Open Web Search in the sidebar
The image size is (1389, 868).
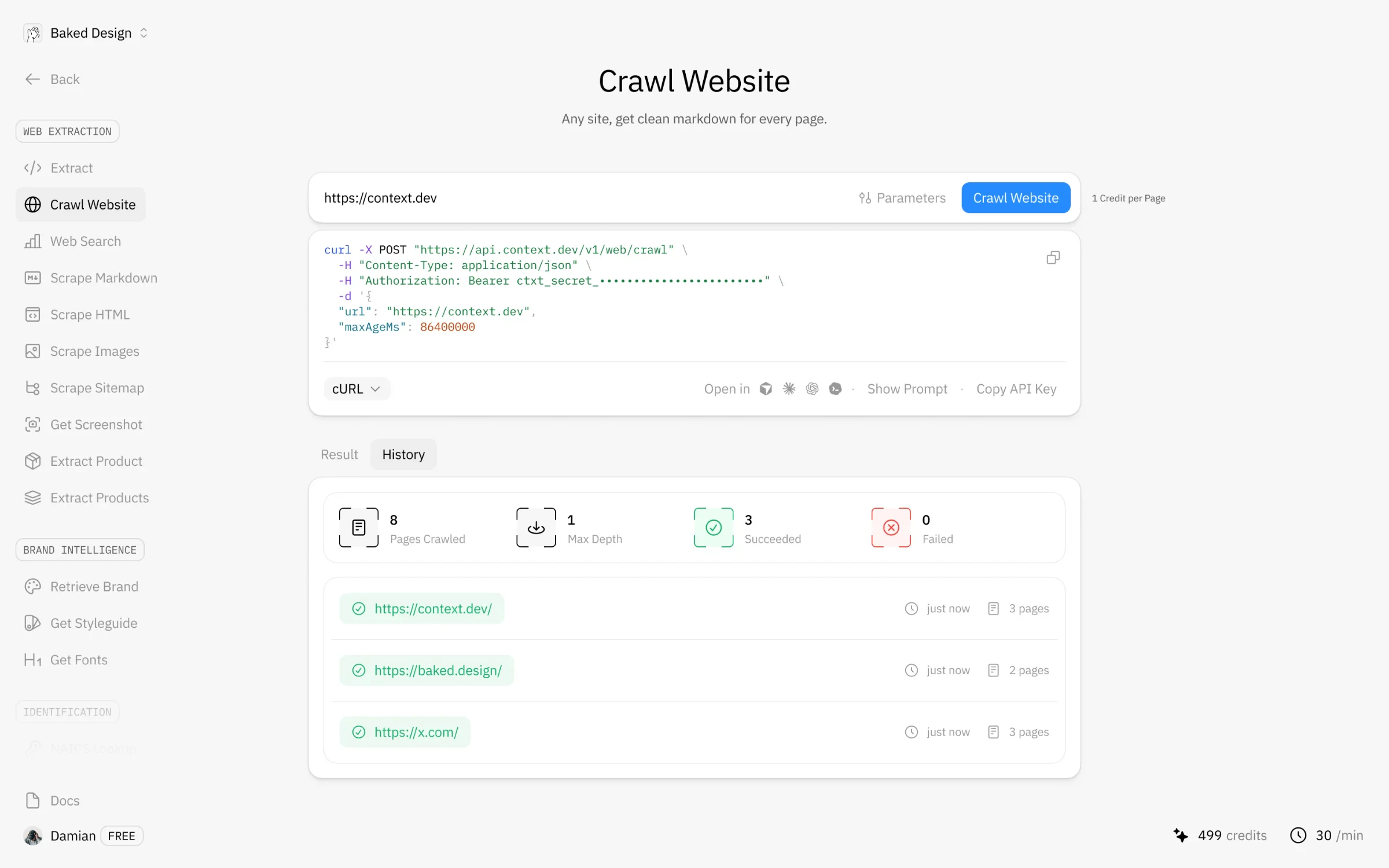[72, 241]
